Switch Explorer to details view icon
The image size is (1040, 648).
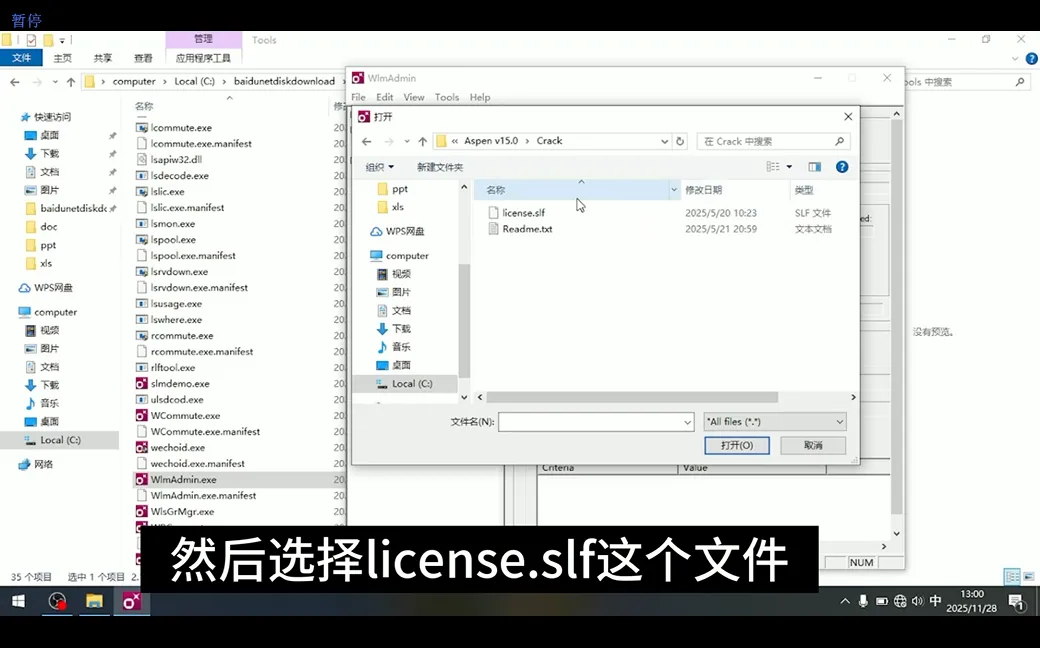pos(1012,576)
